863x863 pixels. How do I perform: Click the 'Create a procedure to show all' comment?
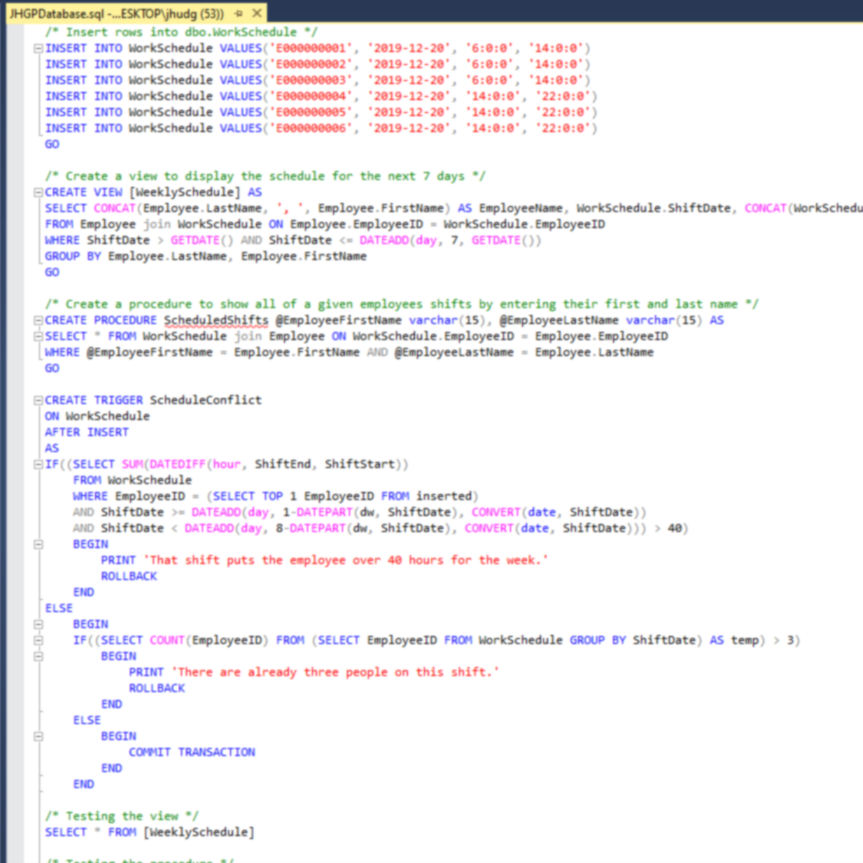click(402, 304)
